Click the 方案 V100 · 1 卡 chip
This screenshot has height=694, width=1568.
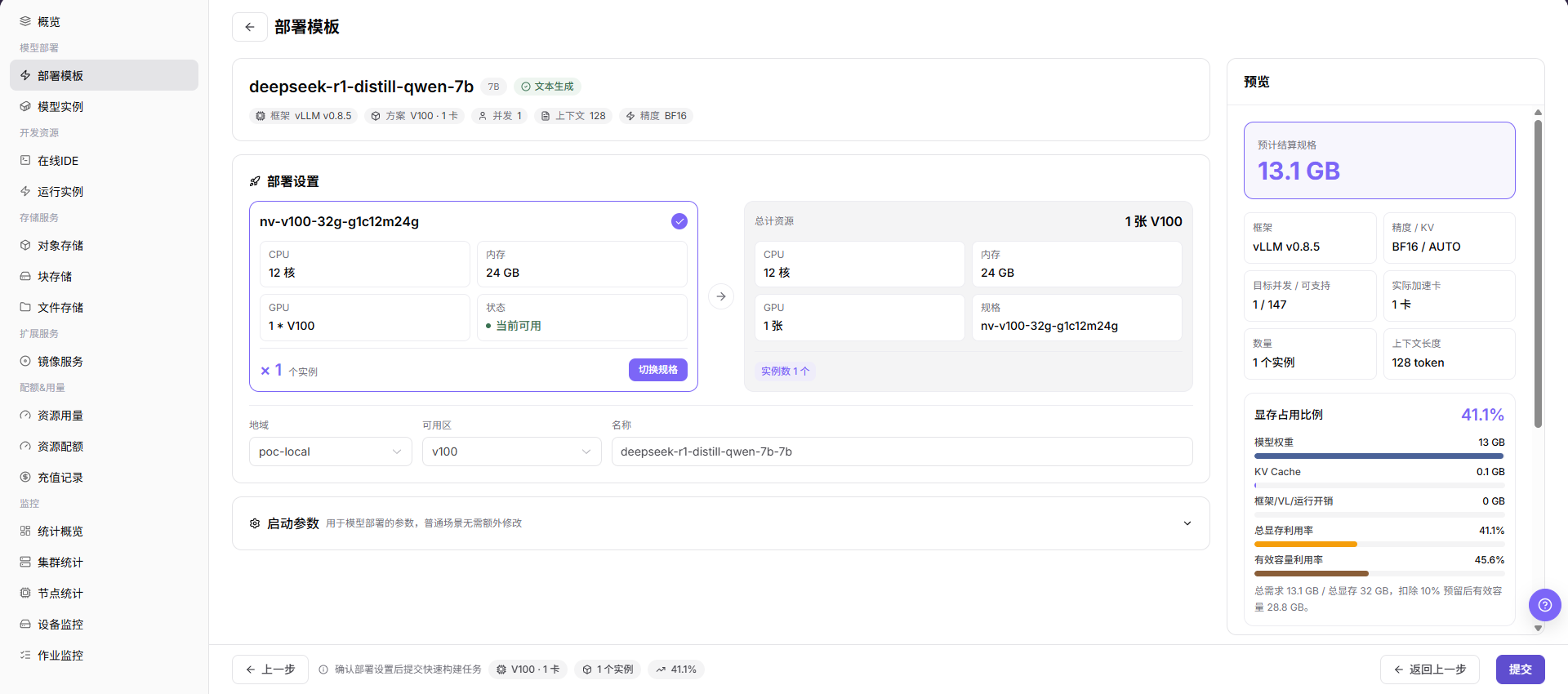414,116
